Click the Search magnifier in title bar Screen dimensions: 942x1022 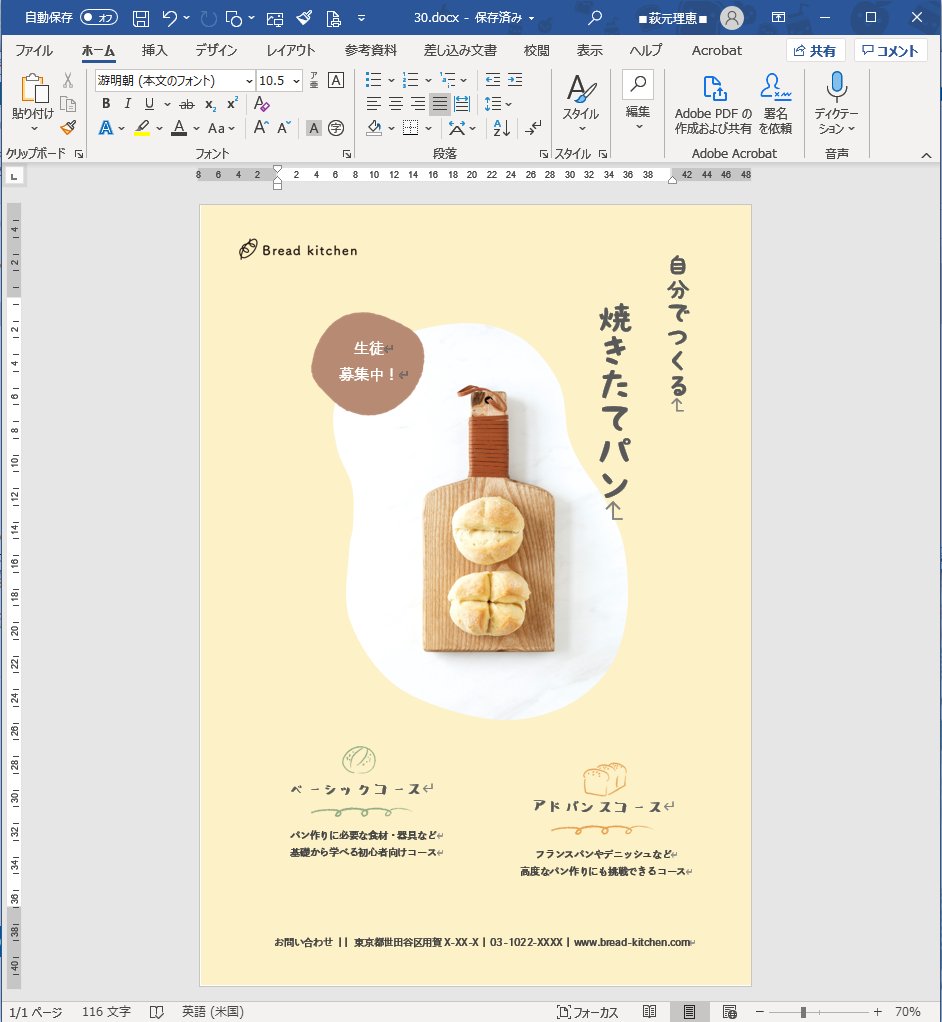pos(595,18)
